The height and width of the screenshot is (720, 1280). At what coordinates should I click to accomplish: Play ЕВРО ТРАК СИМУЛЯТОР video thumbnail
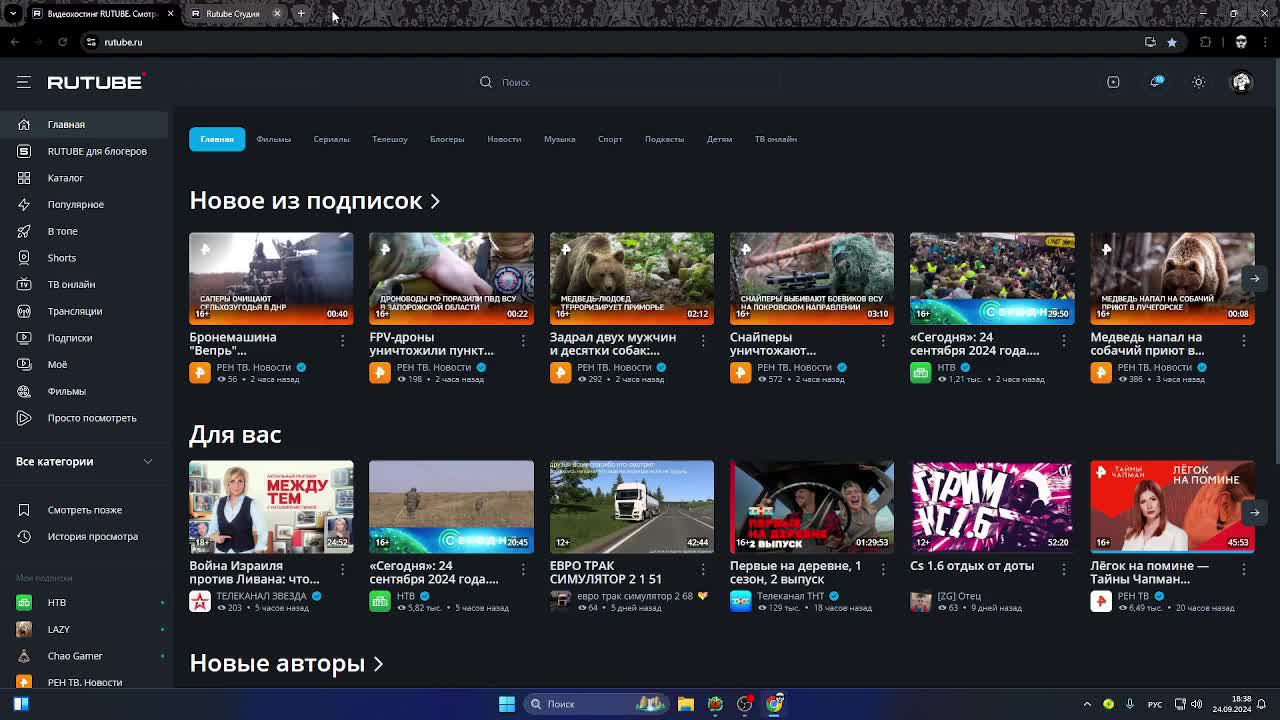(632, 507)
